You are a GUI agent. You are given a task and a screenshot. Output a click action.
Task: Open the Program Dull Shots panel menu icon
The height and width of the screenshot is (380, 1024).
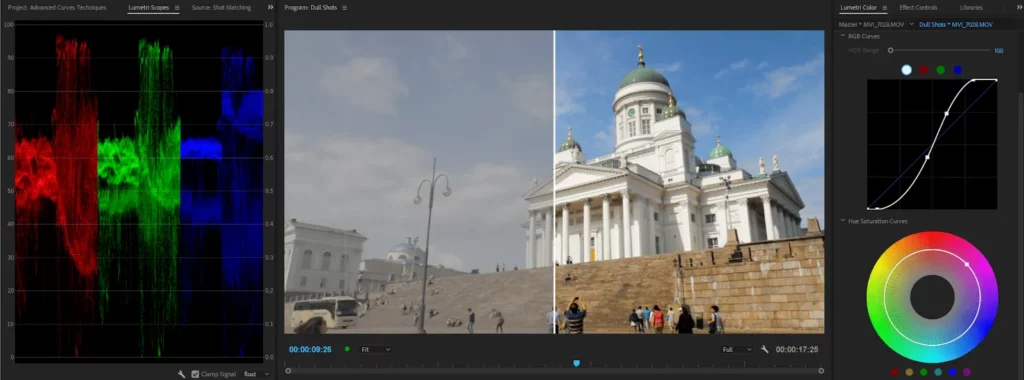coord(344,8)
